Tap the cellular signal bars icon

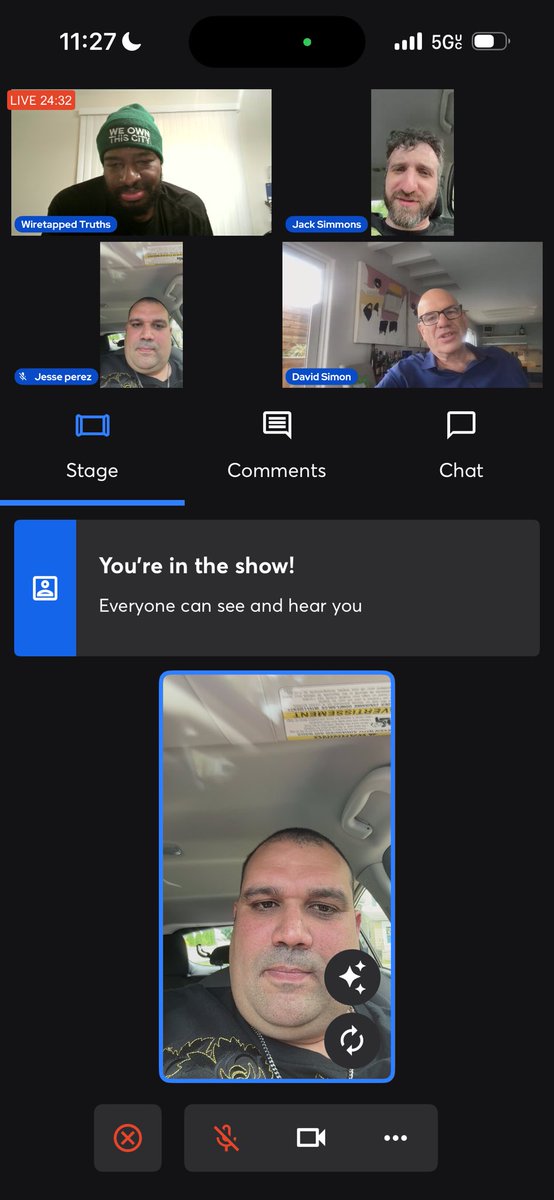click(409, 42)
